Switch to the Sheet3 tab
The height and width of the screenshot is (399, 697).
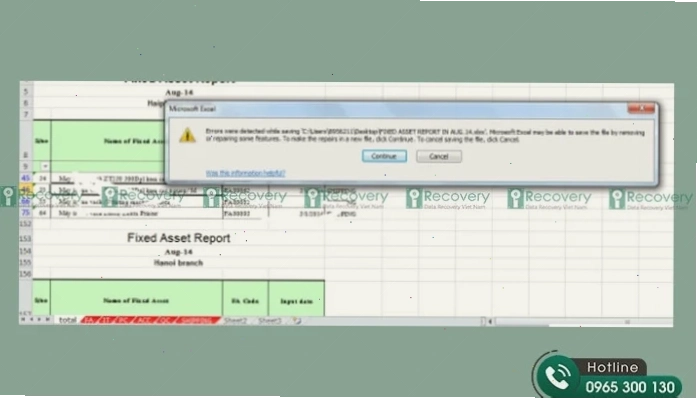click(270, 320)
